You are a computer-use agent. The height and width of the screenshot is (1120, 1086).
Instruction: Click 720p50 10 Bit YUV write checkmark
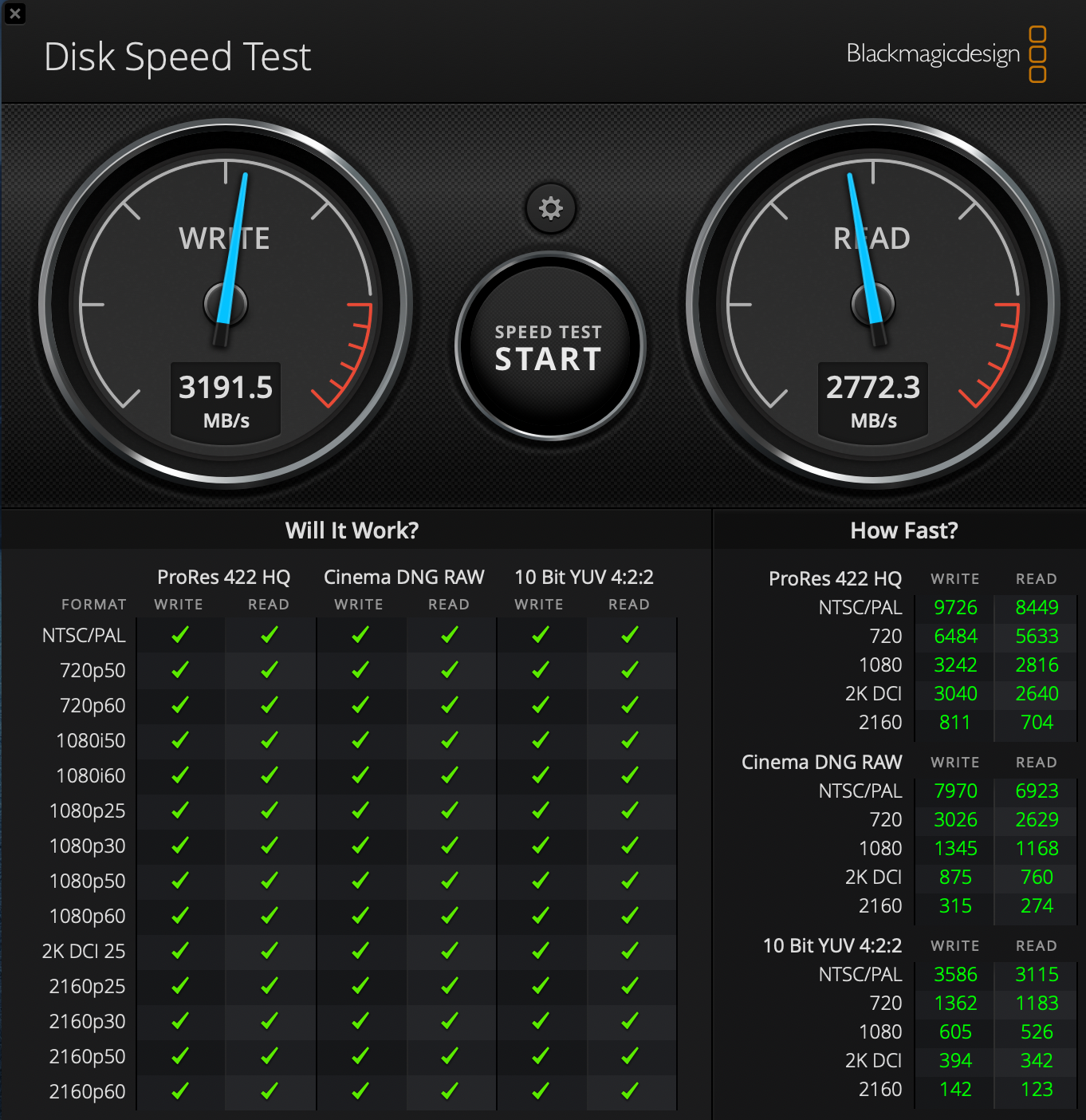point(541,670)
